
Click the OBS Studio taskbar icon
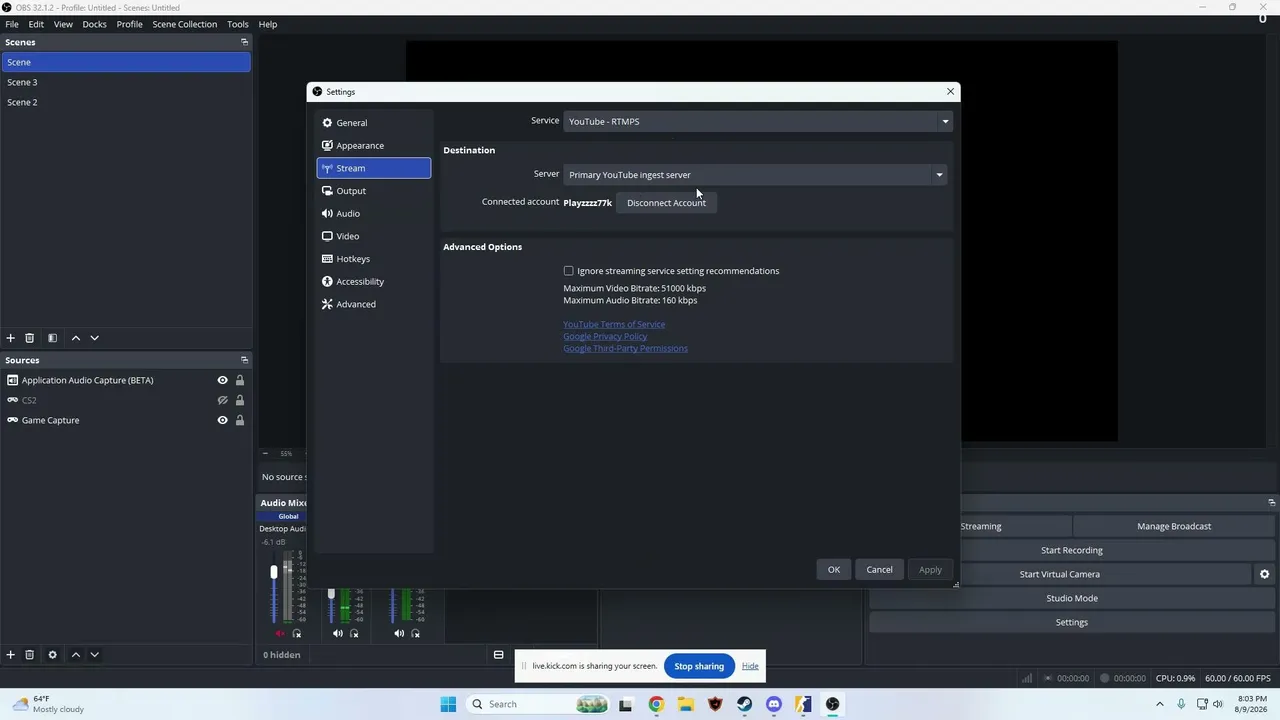pos(832,704)
